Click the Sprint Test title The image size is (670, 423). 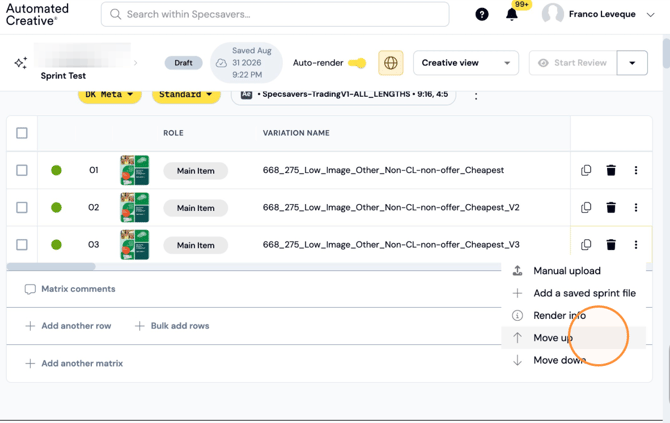pos(63,76)
